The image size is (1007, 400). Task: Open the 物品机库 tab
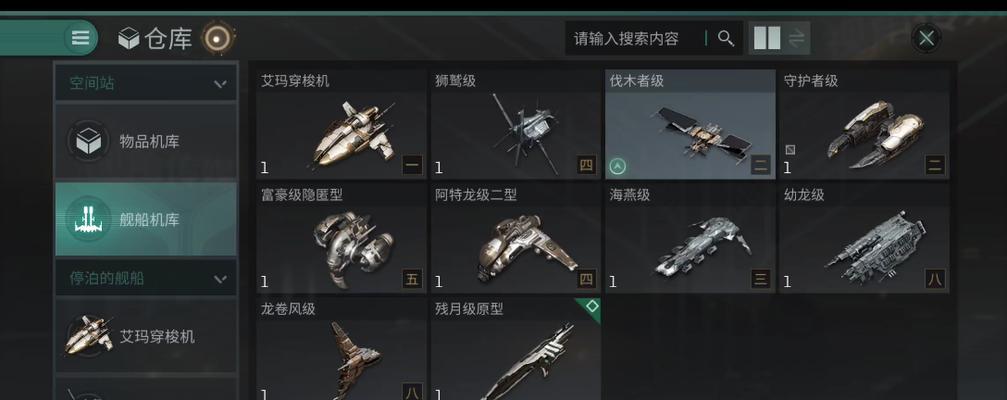(146, 141)
